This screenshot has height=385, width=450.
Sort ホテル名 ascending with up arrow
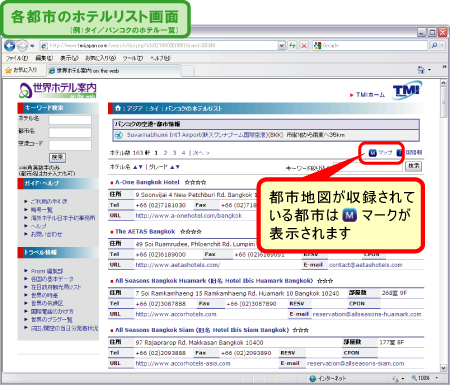[135, 167]
